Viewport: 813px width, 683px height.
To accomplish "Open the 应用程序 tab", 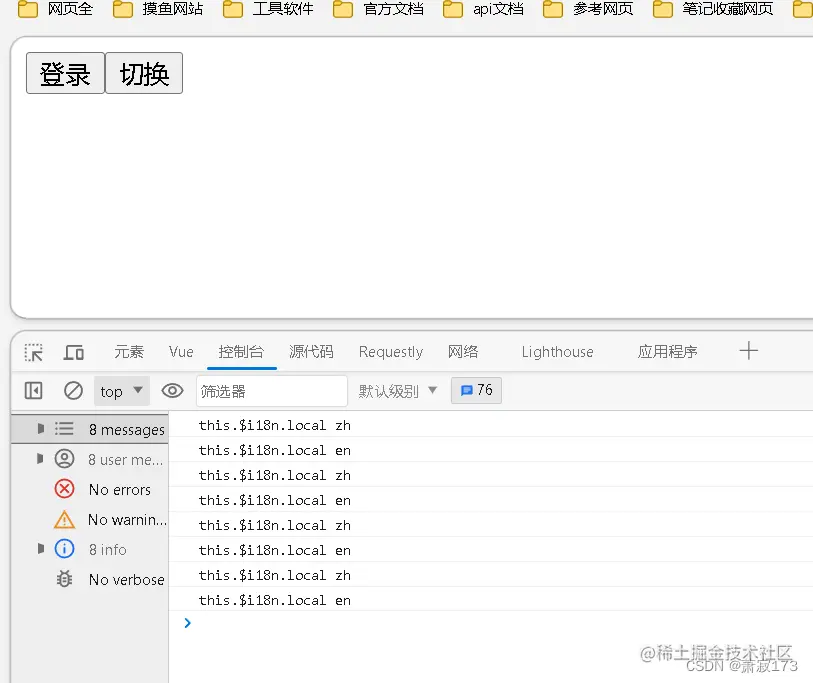I will (x=667, y=352).
